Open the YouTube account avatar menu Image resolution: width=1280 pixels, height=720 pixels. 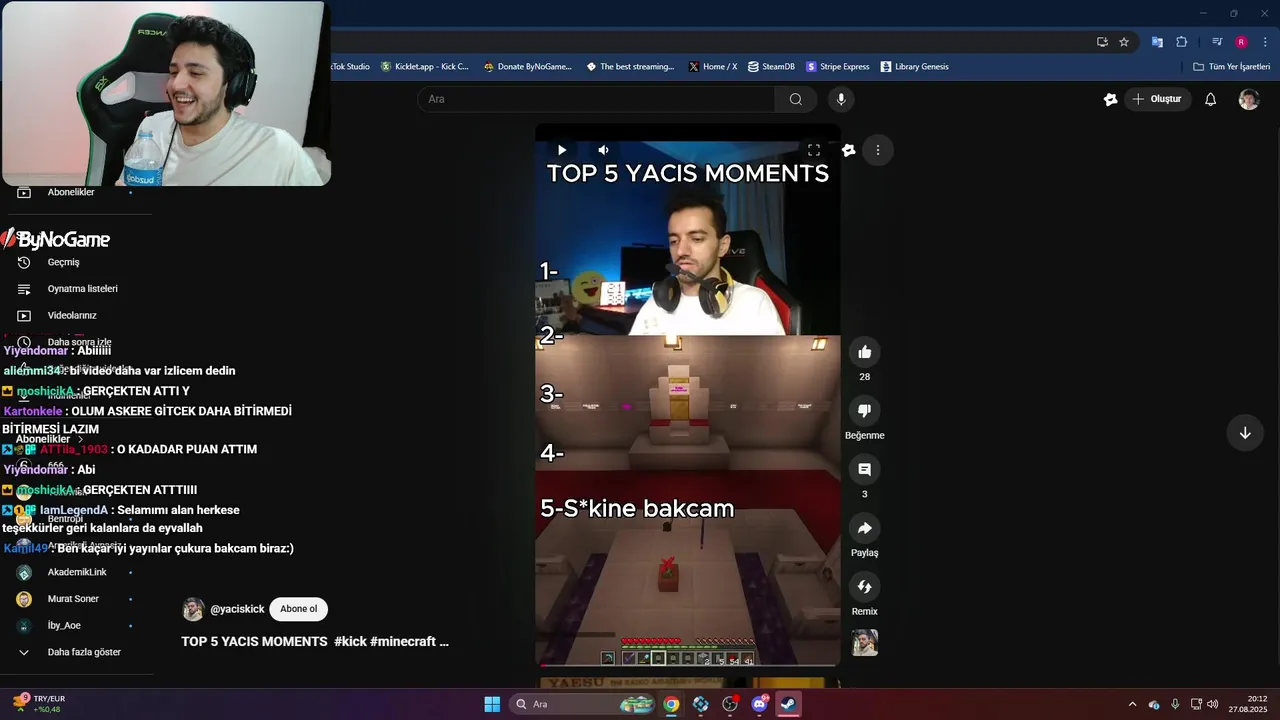click(1249, 99)
